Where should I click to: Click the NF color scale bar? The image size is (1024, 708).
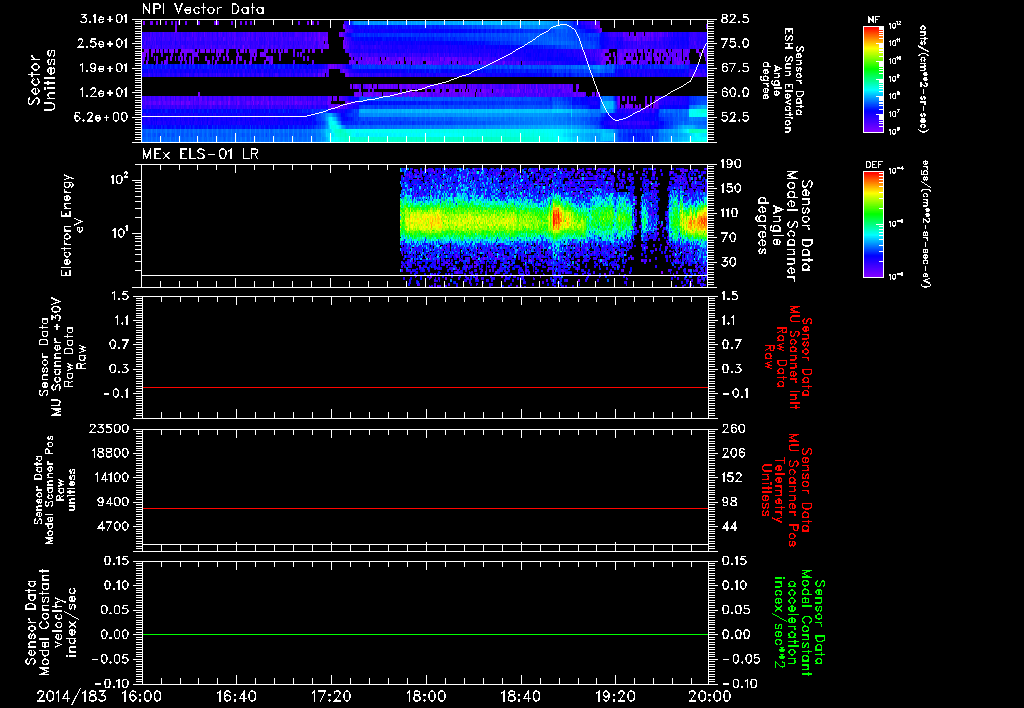873,79
